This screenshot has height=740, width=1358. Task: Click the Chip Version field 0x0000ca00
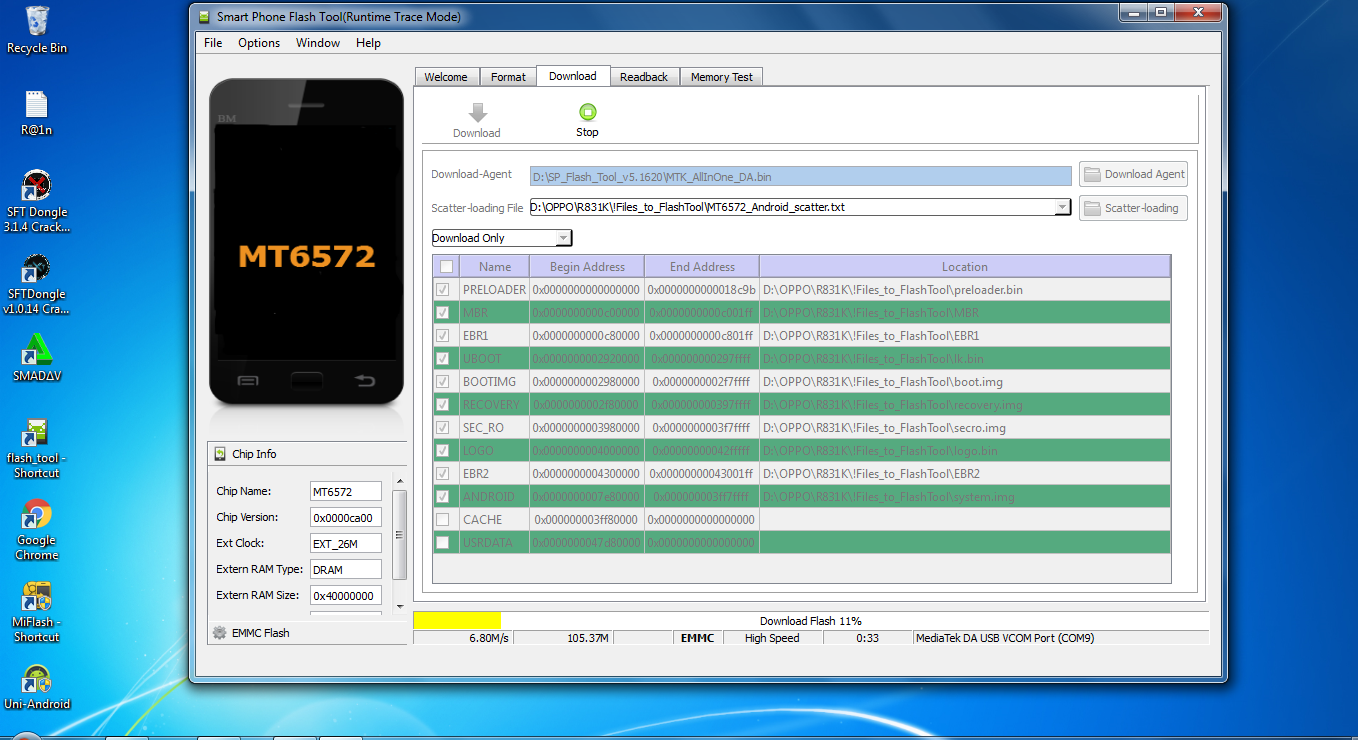[346, 518]
